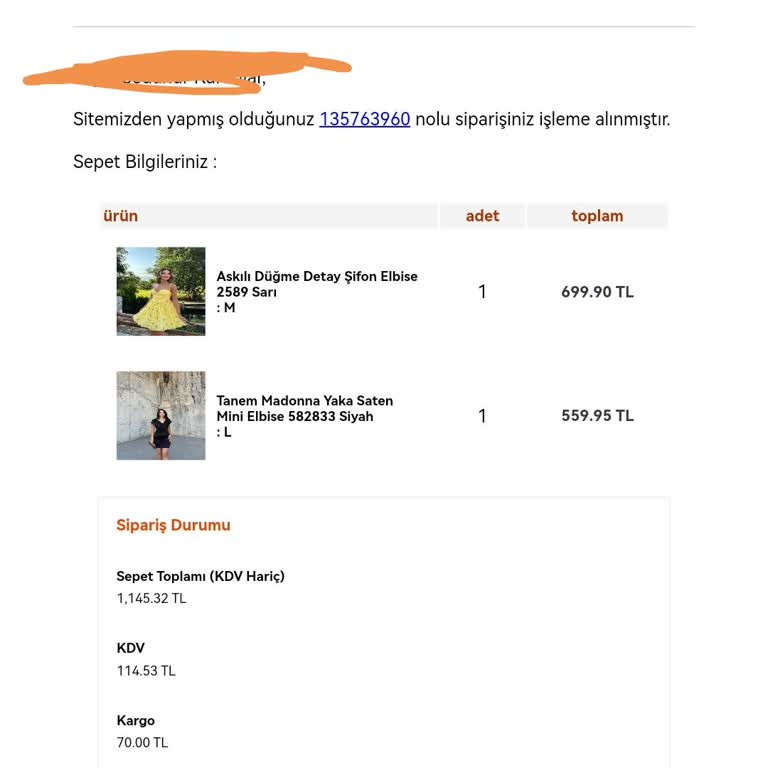768x768 pixels.
Task: Click the 559.95 TL price
Action: [x=597, y=416]
